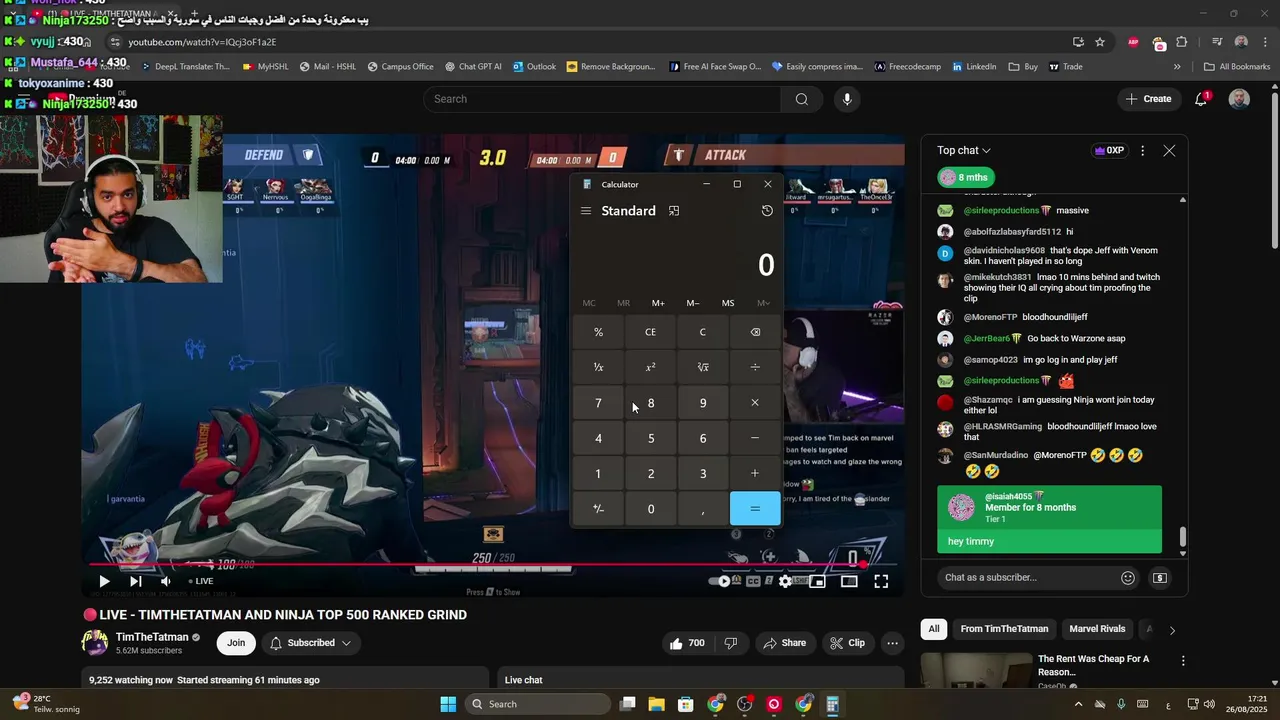Mute the video volume icon
Viewport: 1280px width, 720px height.
[x=166, y=581]
